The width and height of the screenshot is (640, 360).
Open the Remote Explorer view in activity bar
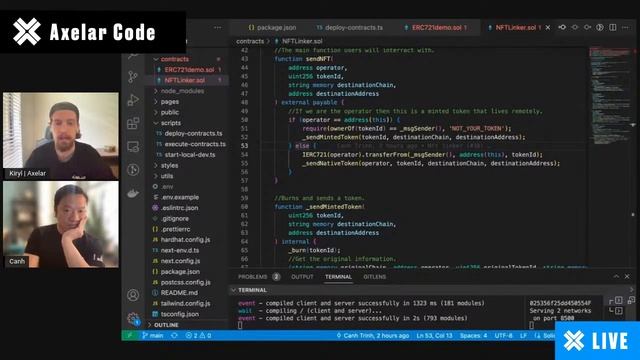click(x=133, y=146)
